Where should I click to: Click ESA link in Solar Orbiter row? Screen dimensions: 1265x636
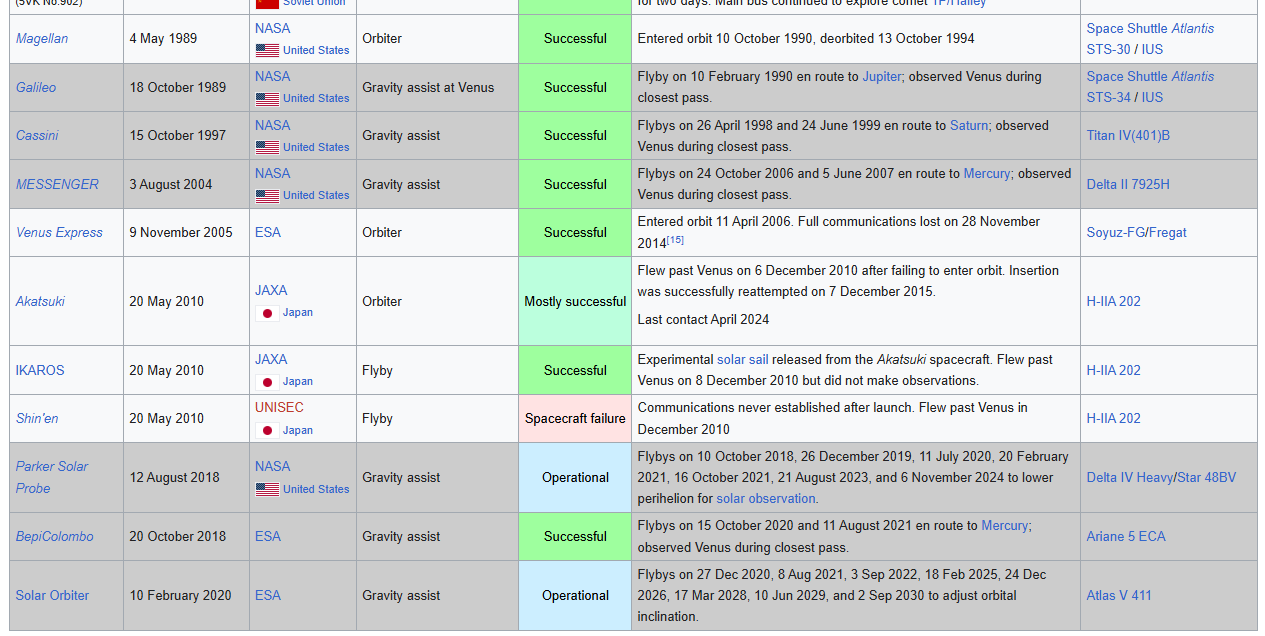[x=268, y=595]
